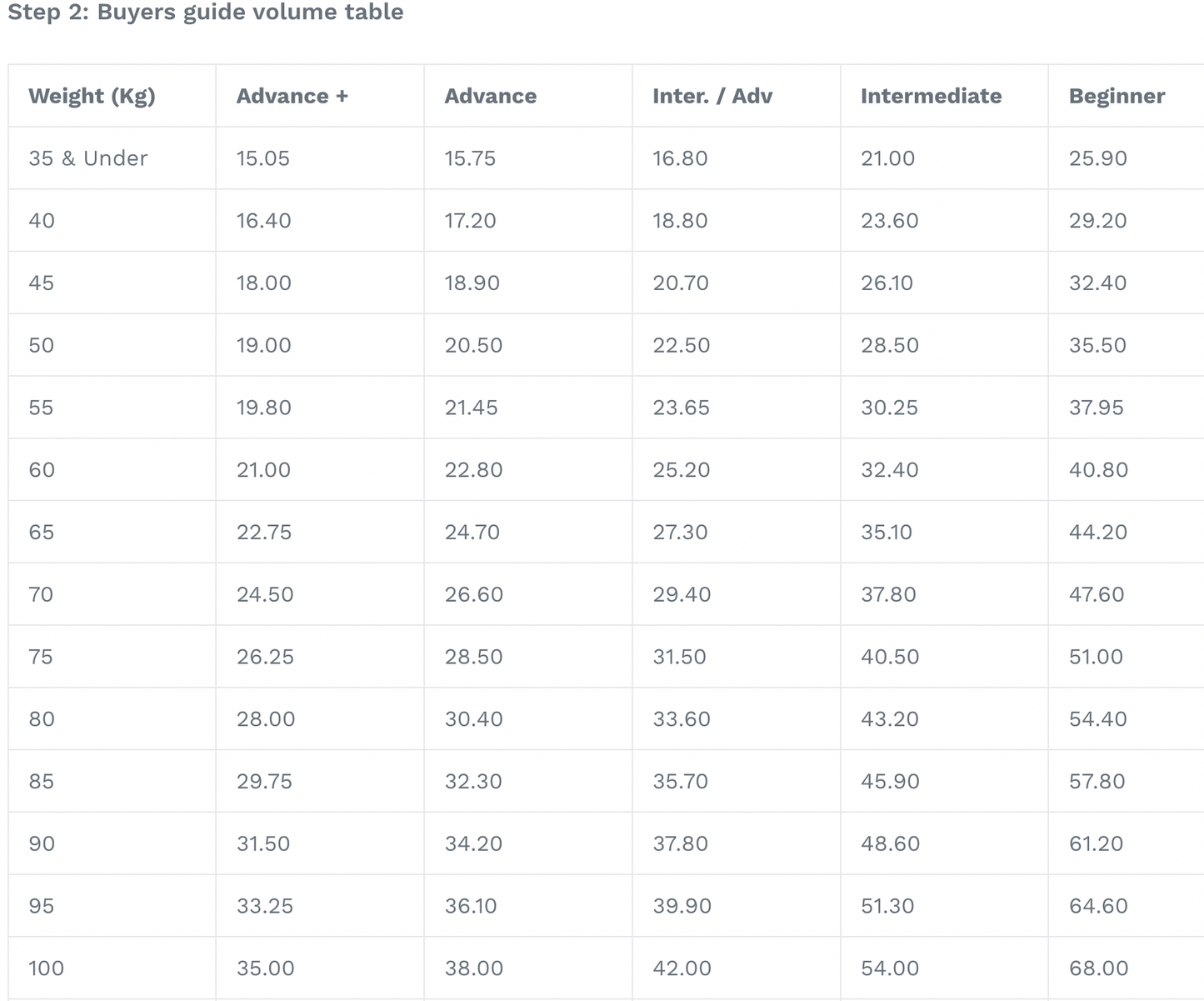The image size is (1204, 1001).
Task: Select the 40.80 Beginner cell
Action: [1098, 470]
